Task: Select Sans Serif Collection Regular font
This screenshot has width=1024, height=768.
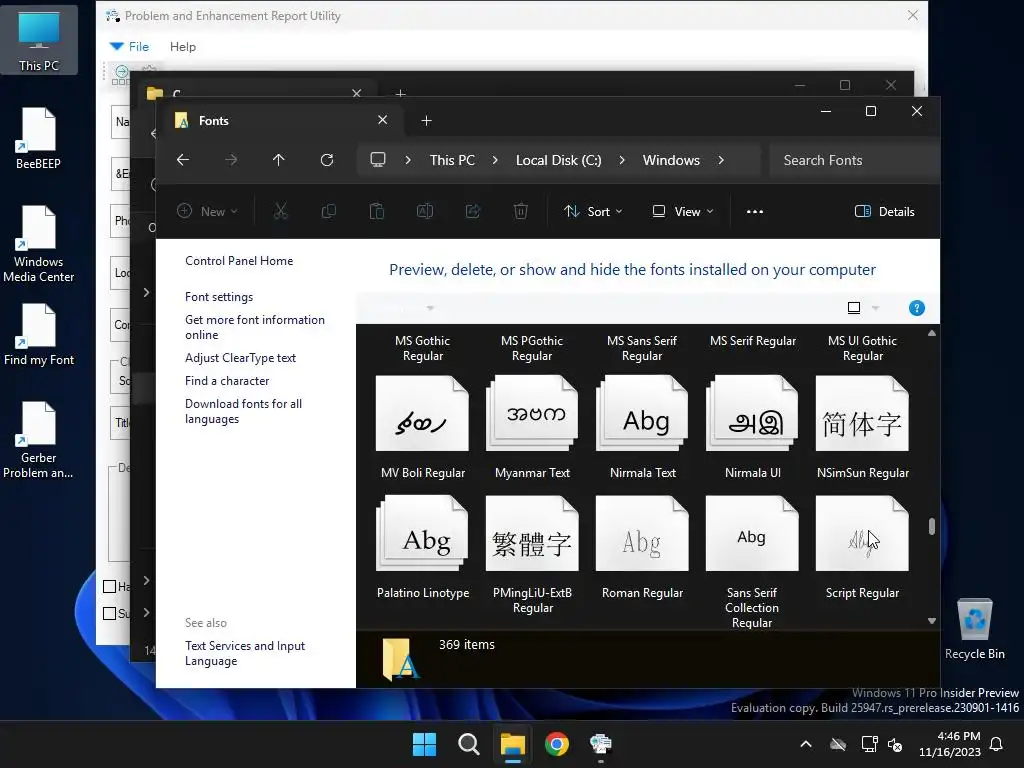Action: click(752, 562)
